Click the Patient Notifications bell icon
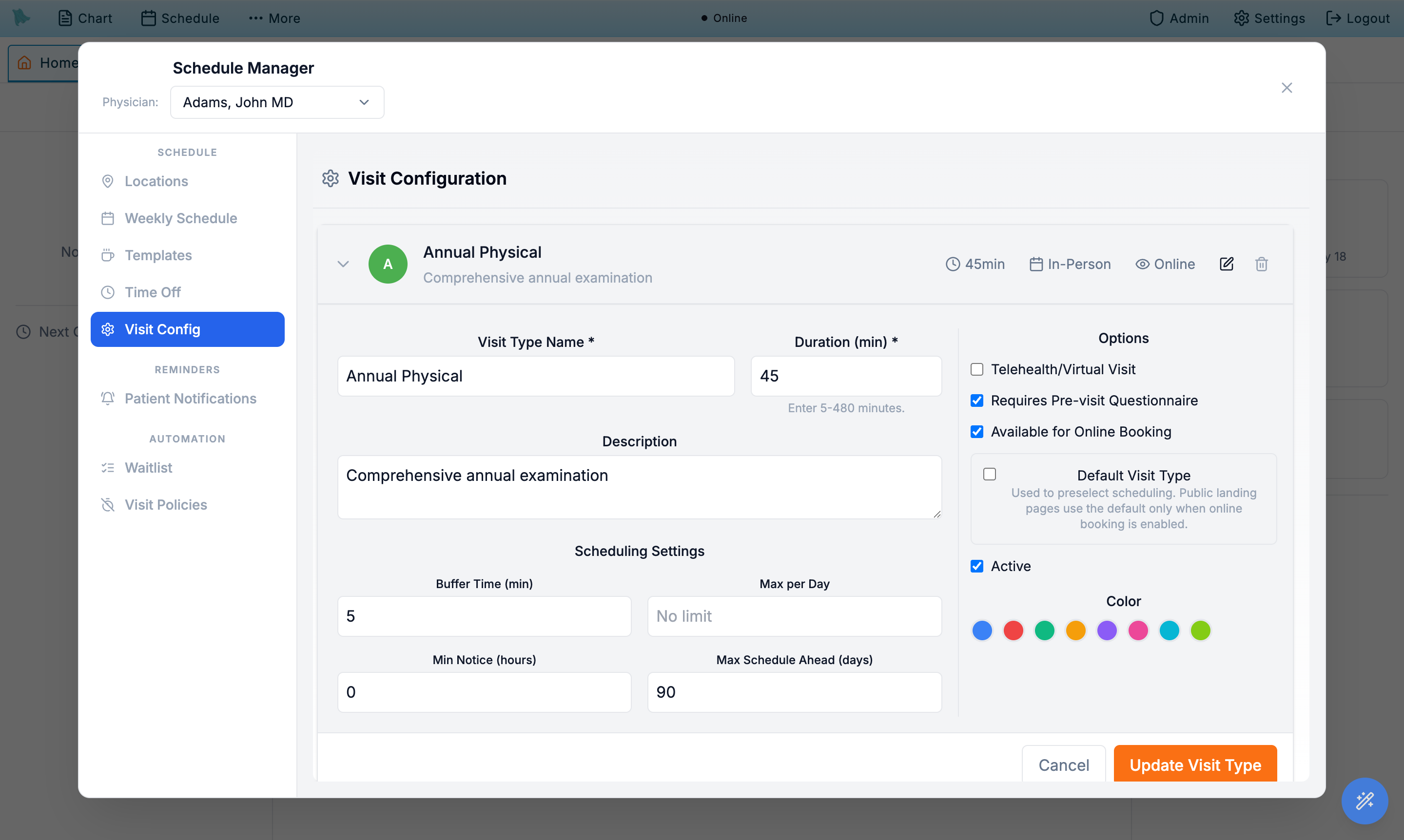1404x840 pixels. pyautogui.click(x=108, y=399)
